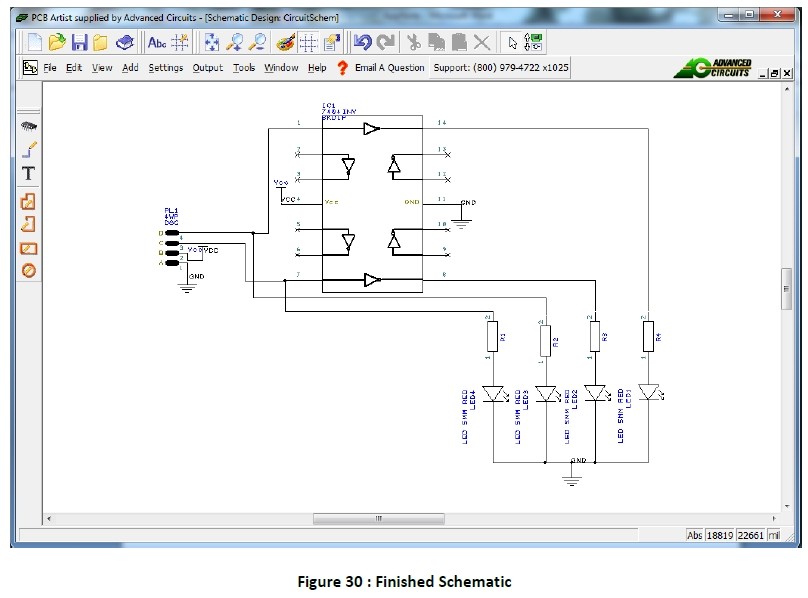Select the Add Connection wire tool
808x598 pixels.
point(29,150)
